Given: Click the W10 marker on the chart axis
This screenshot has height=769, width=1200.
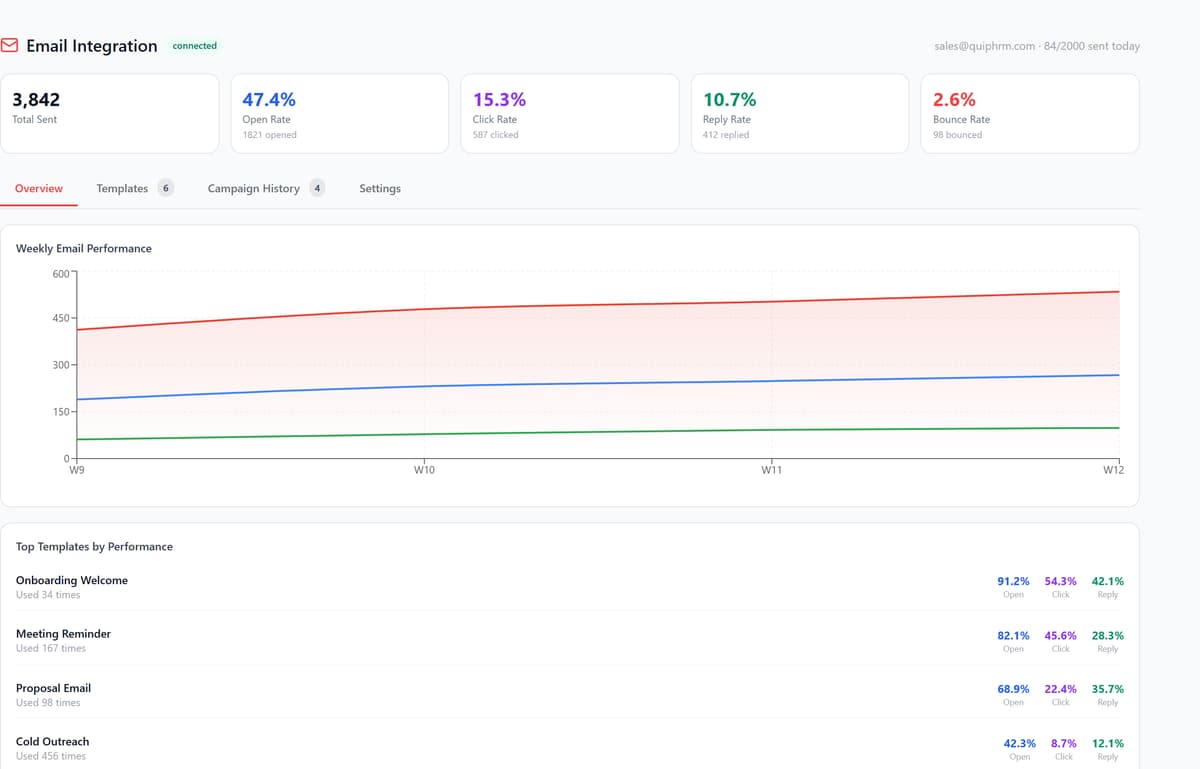Looking at the screenshot, I should [x=423, y=470].
